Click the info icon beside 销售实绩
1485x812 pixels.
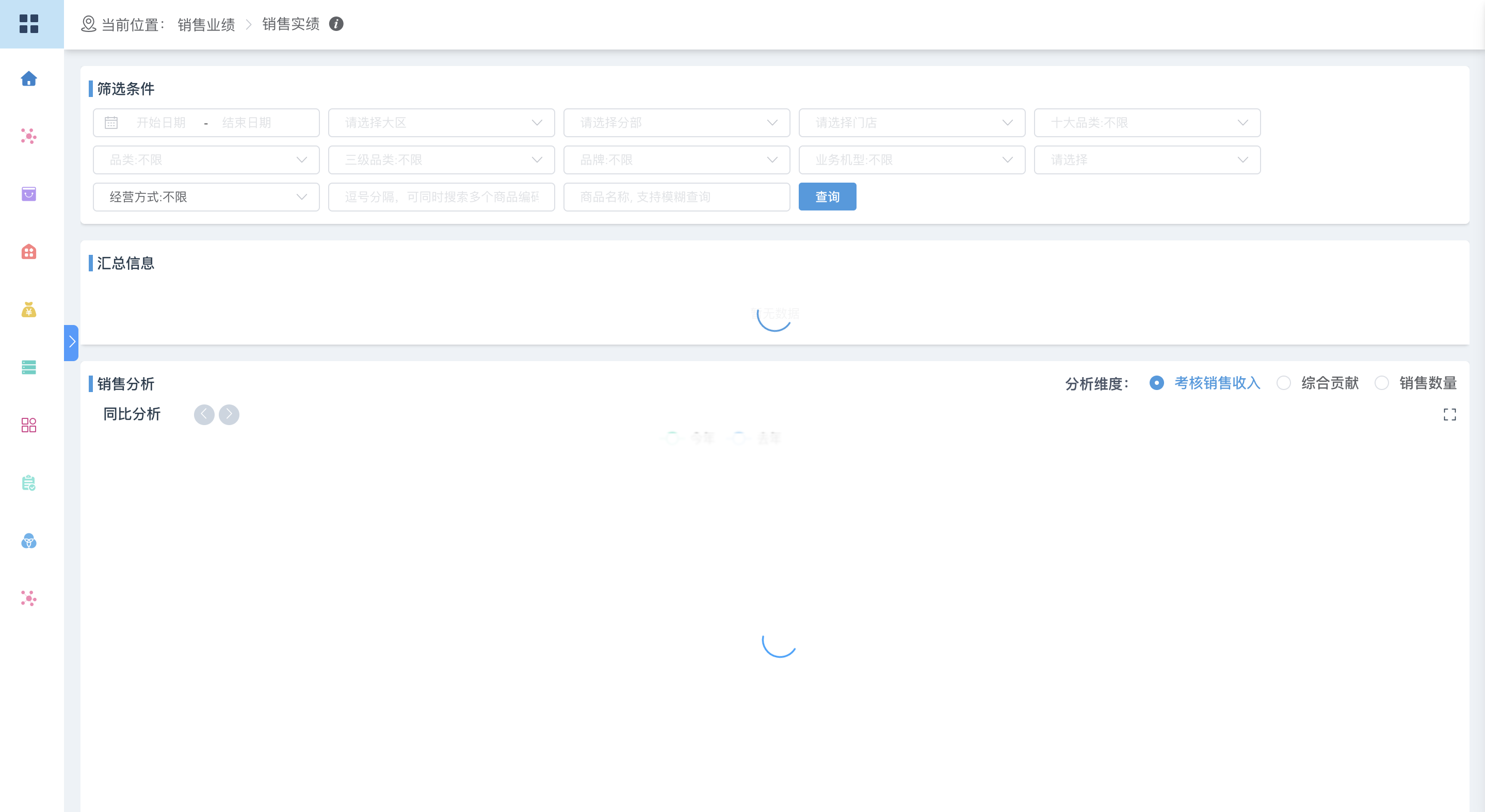pos(336,24)
